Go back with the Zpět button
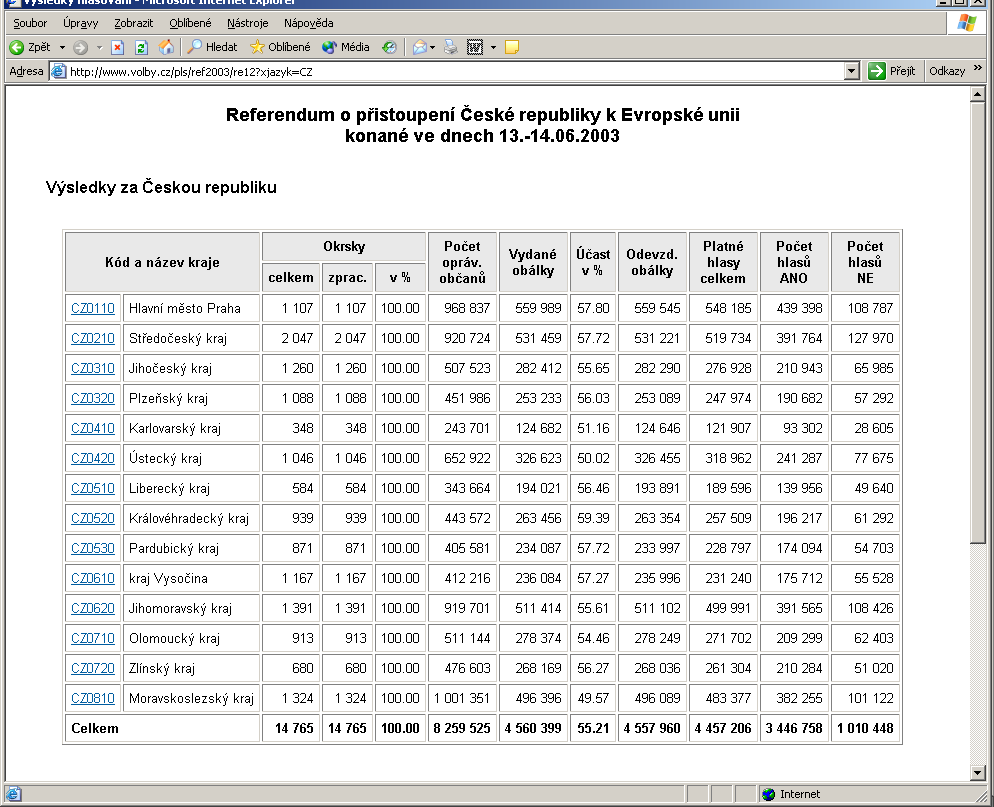This screenshot has height=807, width=994. click(30, 47)
